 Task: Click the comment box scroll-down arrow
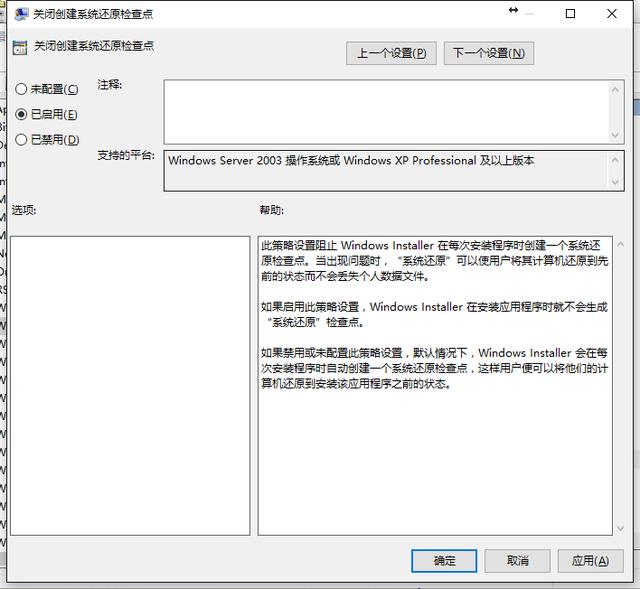[x=615, y=135]
